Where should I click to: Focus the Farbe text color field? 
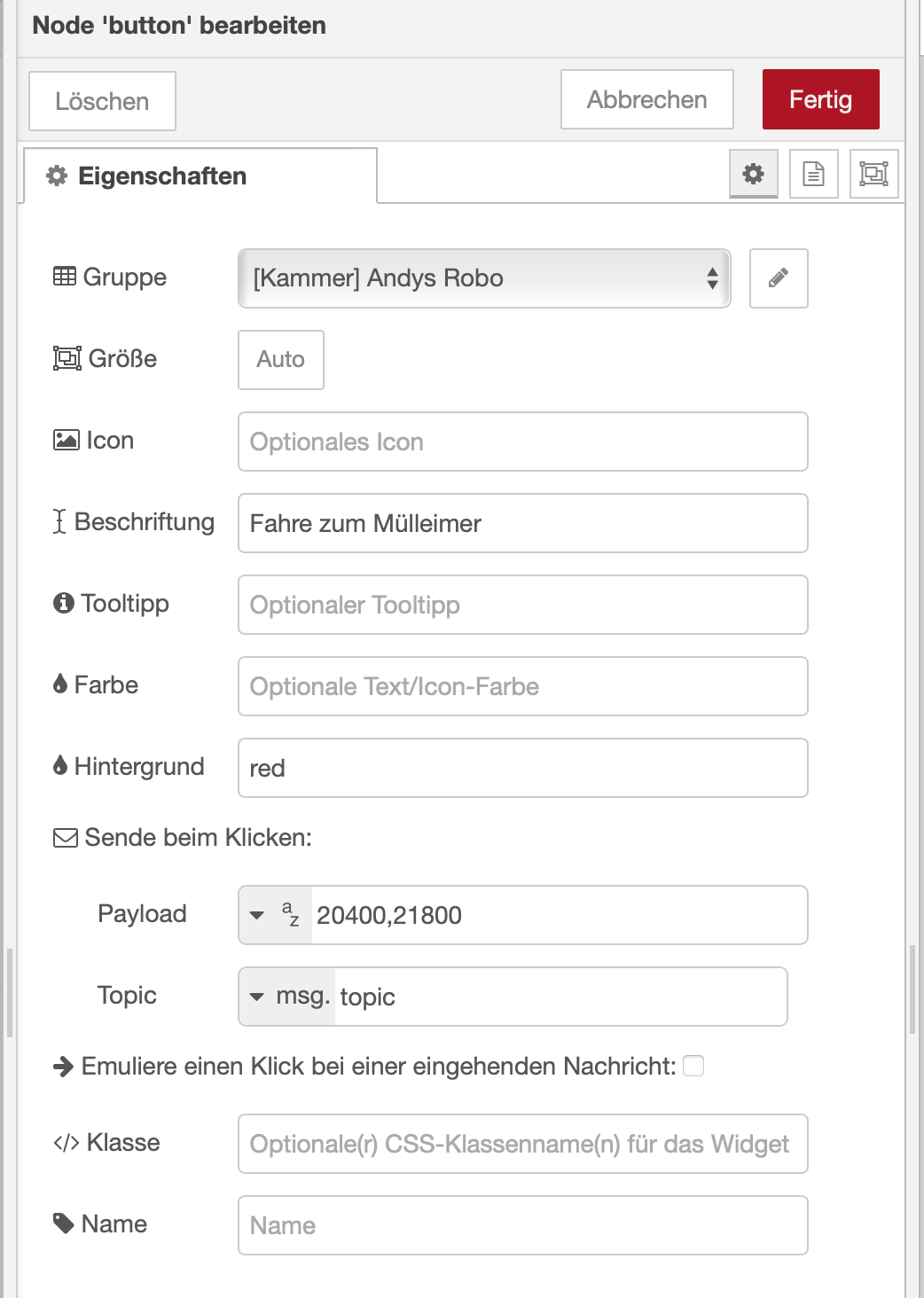point(522,686)
